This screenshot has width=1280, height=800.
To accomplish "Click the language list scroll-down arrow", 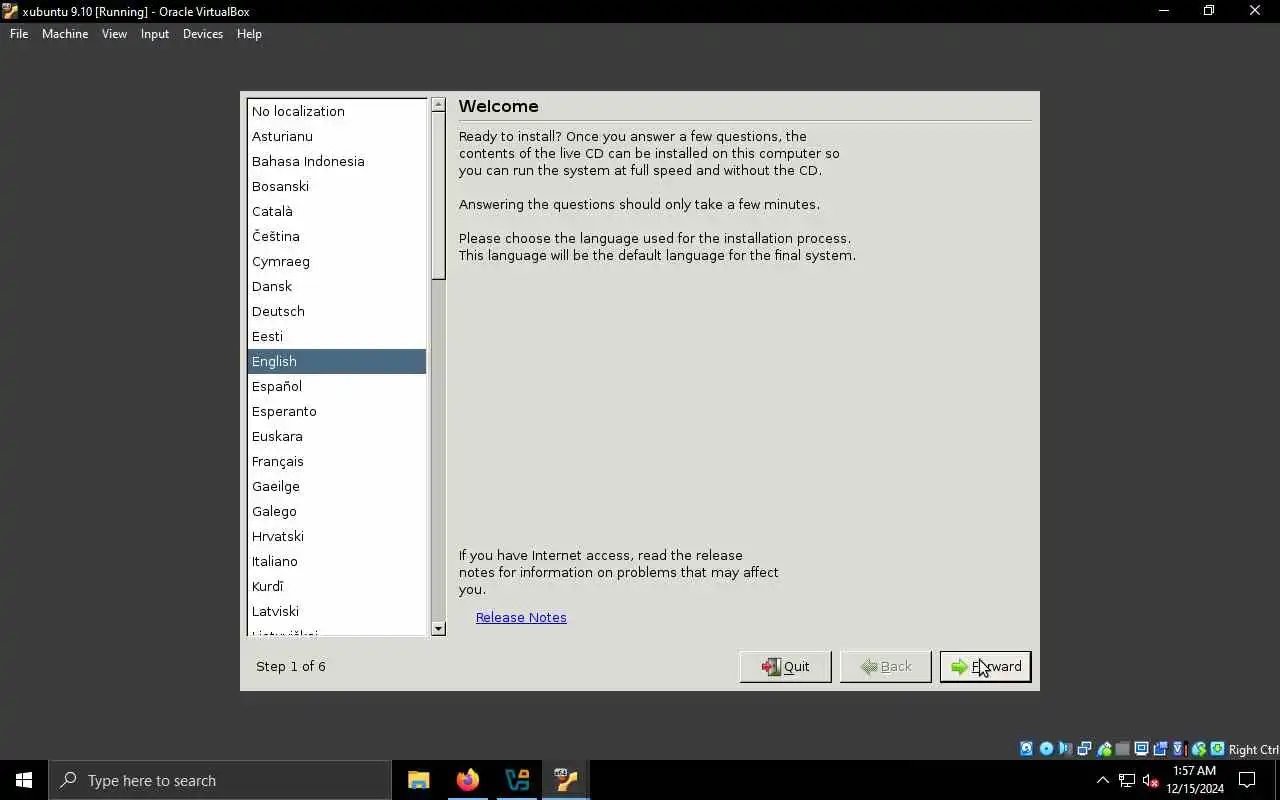I will click(438, 628).
